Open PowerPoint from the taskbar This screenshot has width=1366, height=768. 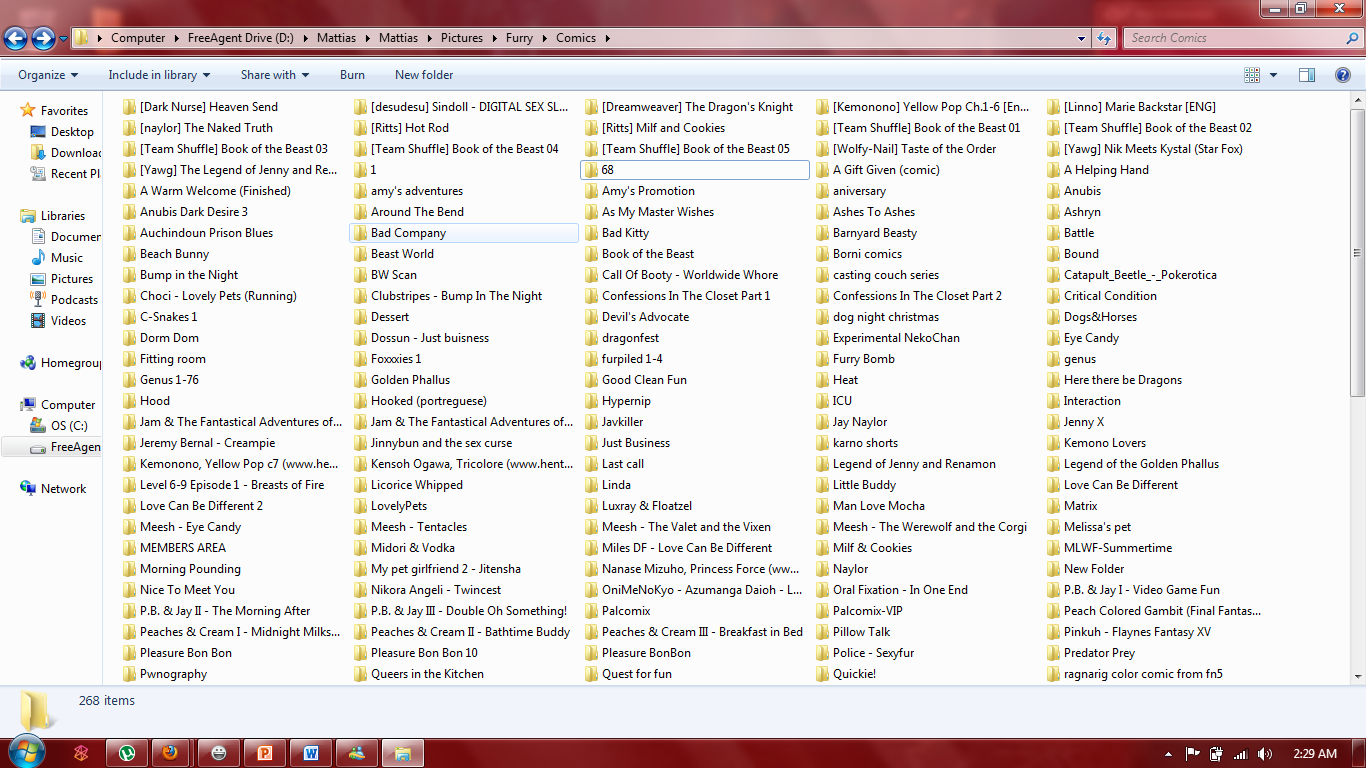point(265,753)
